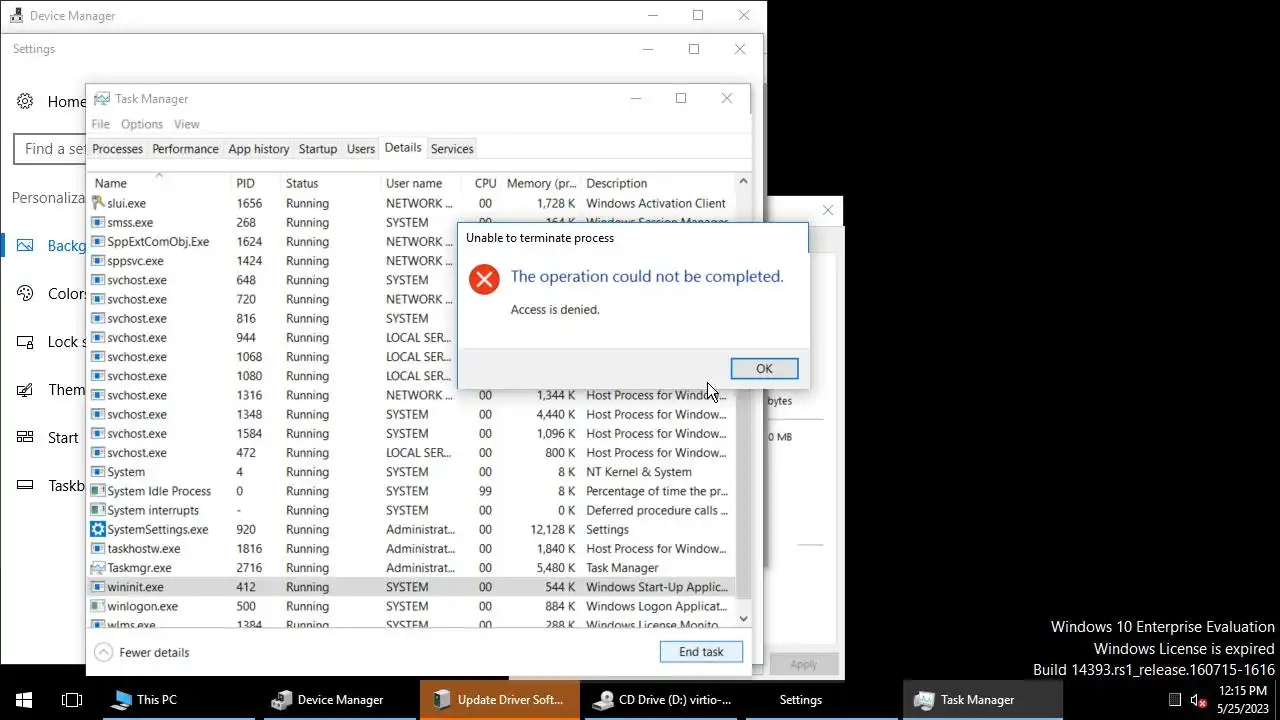
Task: Click the Colors palette icon in Settings sidebar
Action: coord(26,293)
